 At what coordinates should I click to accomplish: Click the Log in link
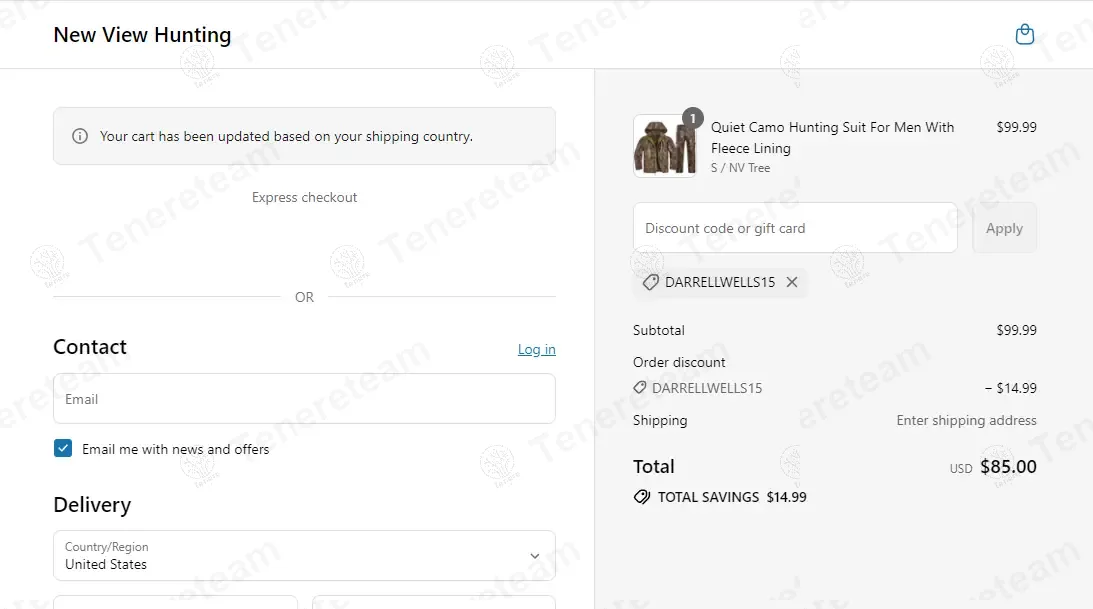coord(537,349)
